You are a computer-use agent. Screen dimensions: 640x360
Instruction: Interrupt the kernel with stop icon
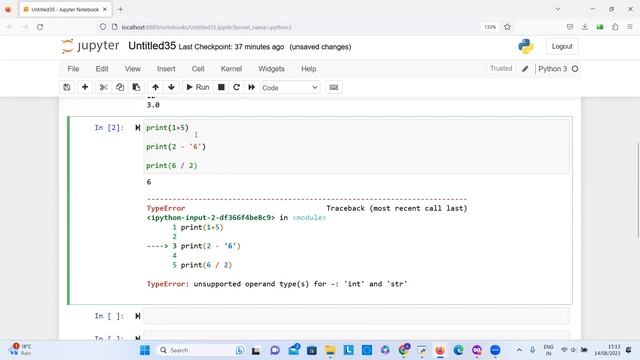click(x=221, y=87)
